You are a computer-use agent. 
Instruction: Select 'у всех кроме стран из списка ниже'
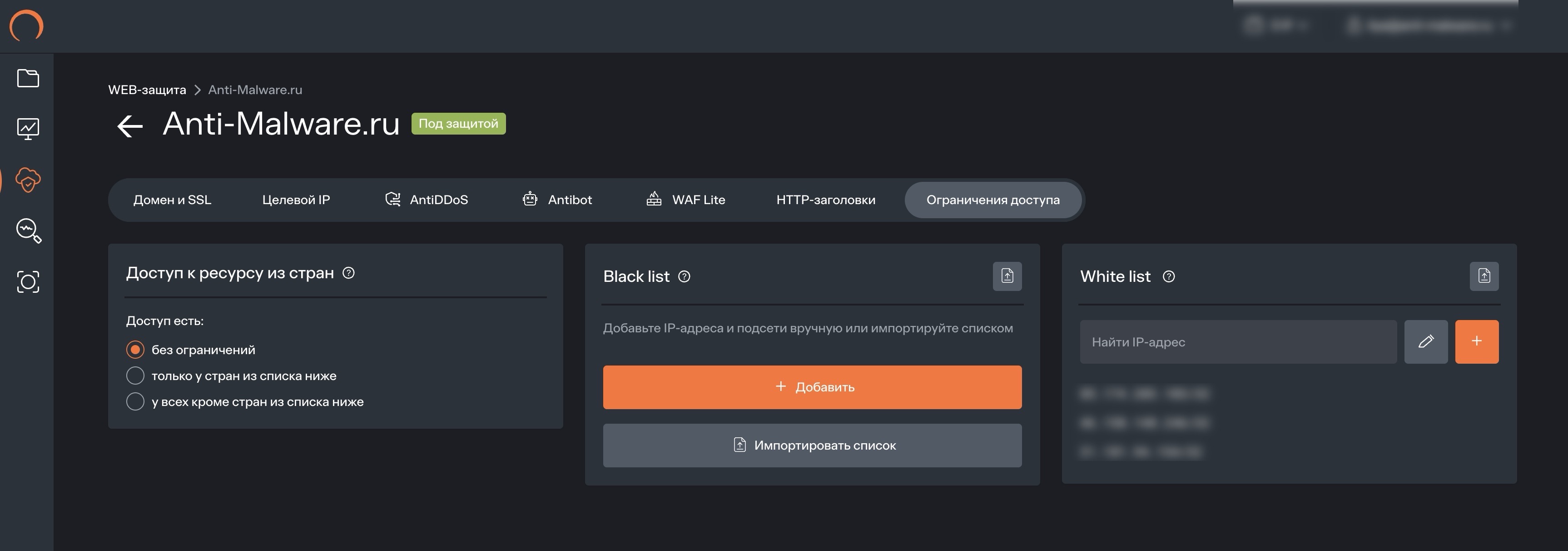135,402
